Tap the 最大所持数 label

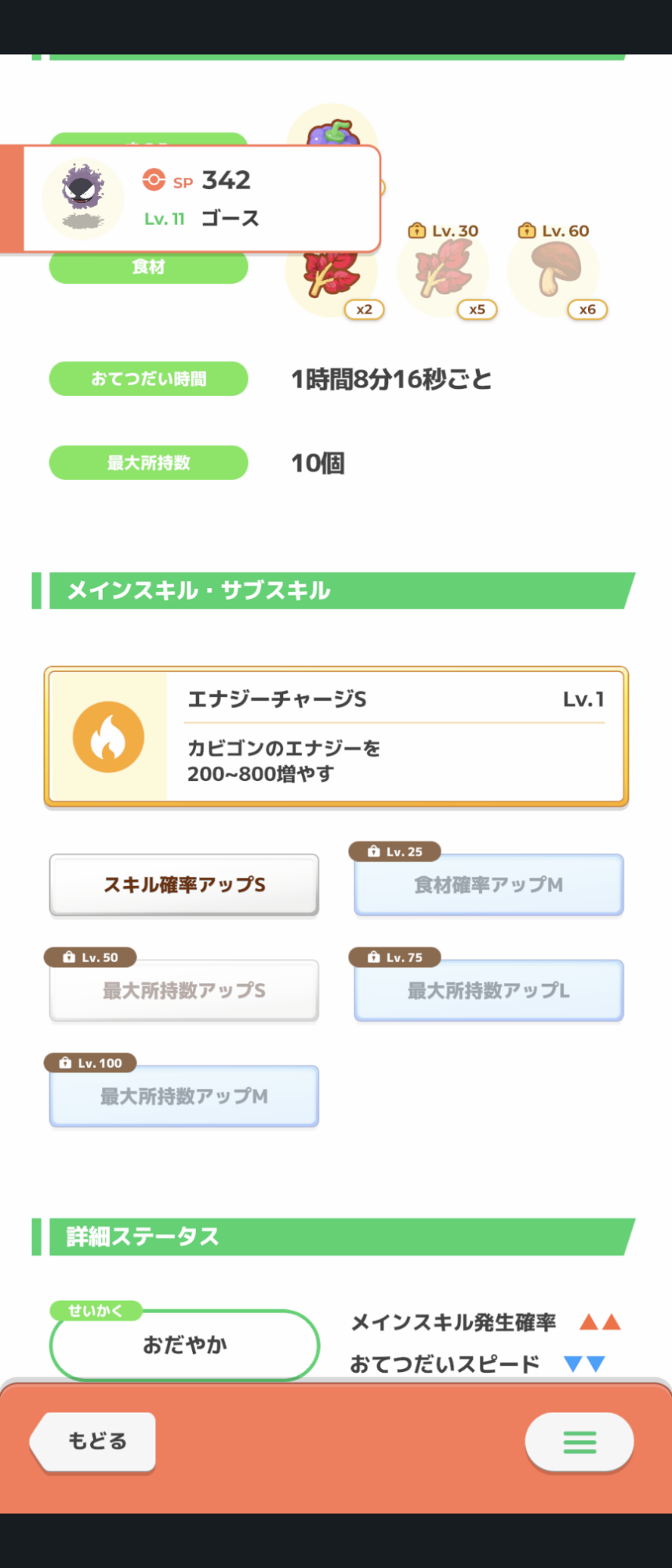(x=149, y=463)
